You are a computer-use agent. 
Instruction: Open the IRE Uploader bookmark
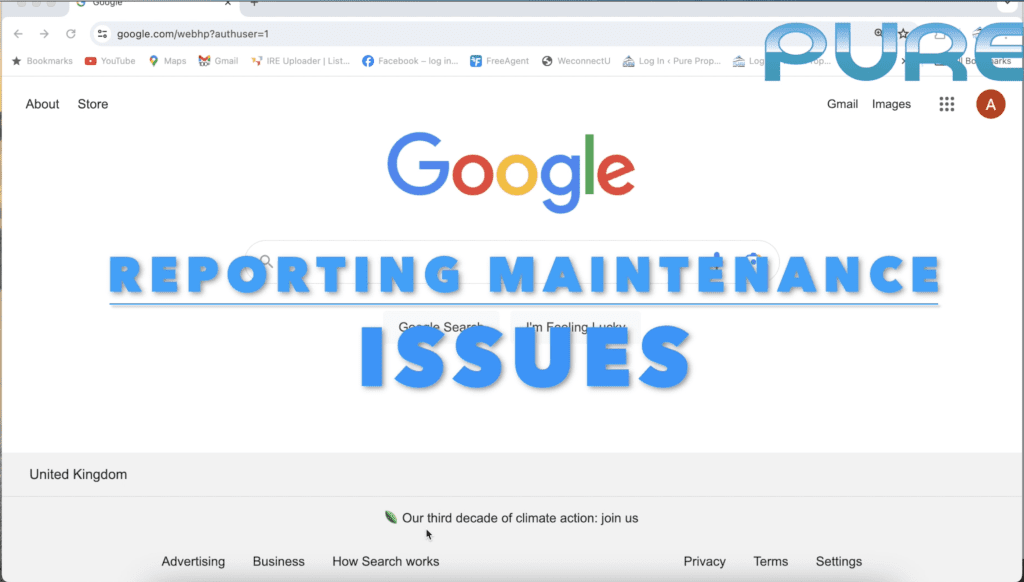click(x=300, y=61)
